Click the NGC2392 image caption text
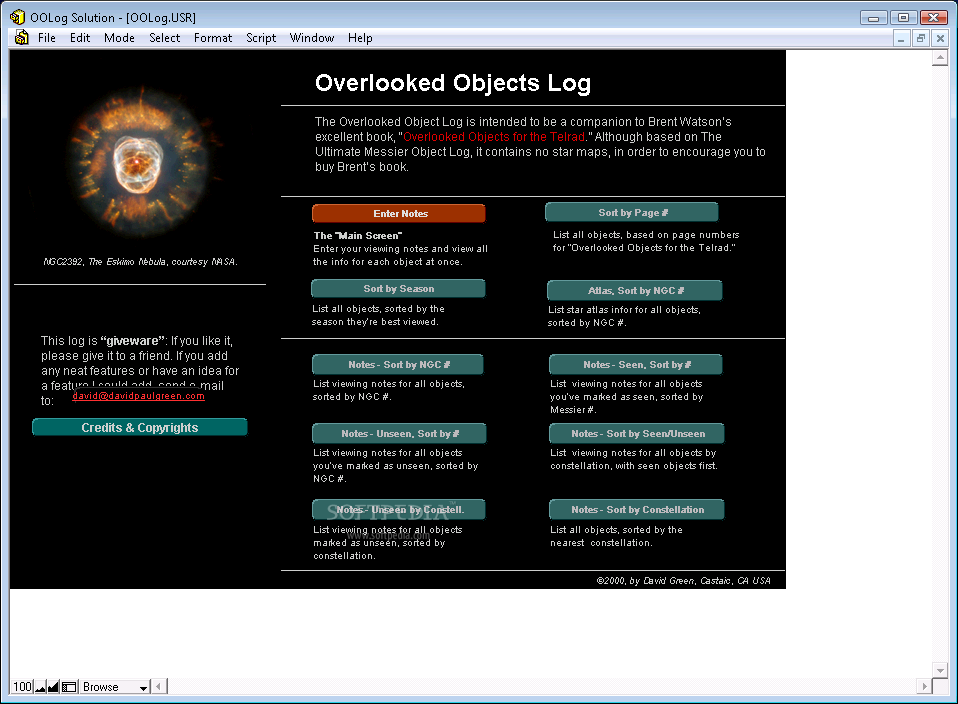Image resolution: width=958 pixels, height=704 pixels. (x=140, y=262)
